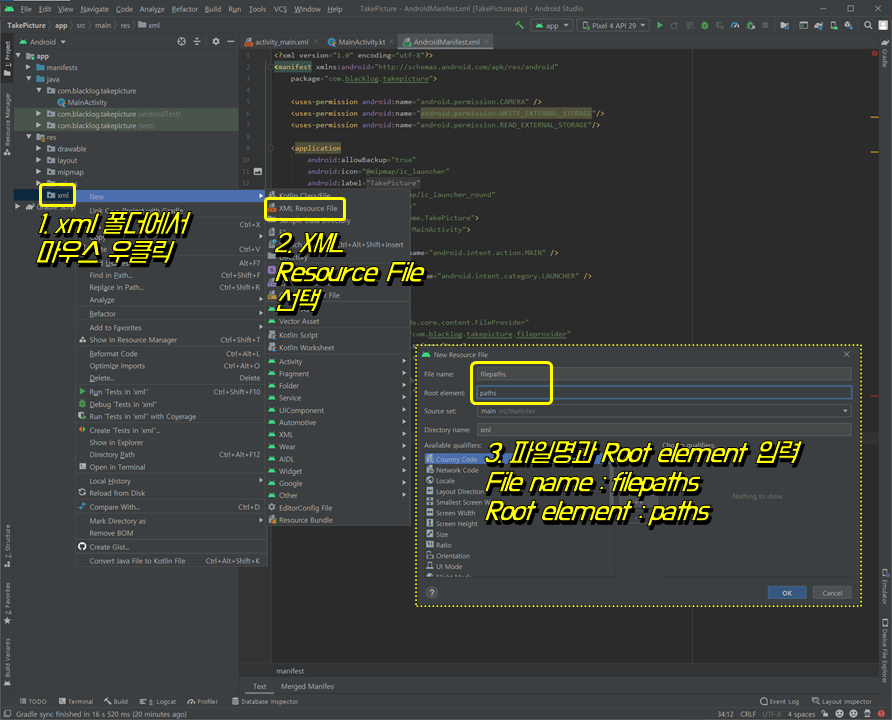Switch to the Merged Manifest tab
This screenshot has width=892, height=720.
pos(307,686)
